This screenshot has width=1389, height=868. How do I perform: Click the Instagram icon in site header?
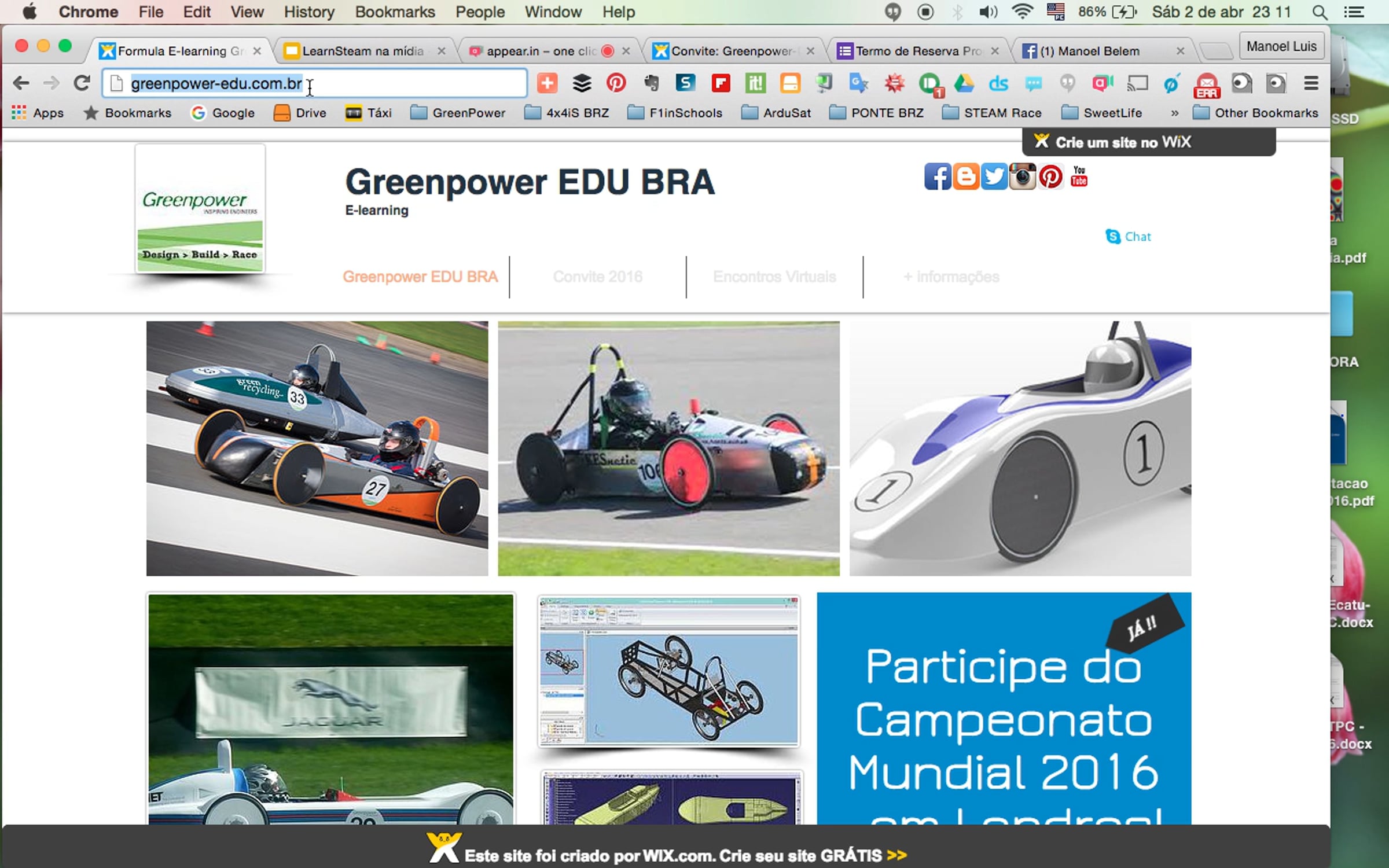click(x=1022, y=176)
